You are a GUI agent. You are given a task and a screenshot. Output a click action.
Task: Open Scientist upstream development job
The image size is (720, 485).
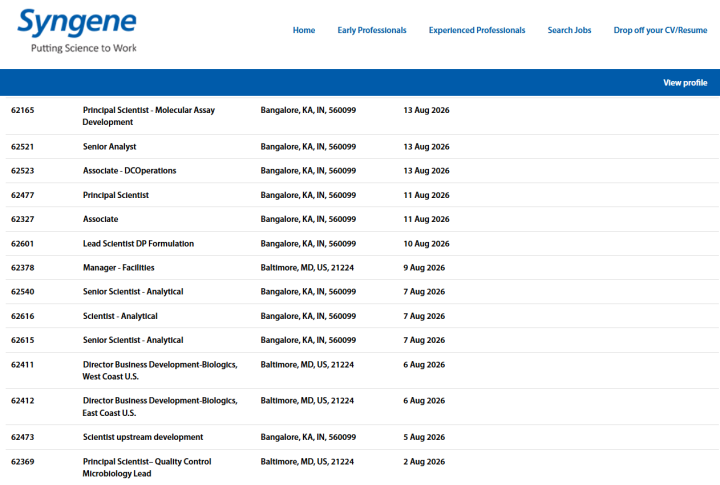point(143,437)
